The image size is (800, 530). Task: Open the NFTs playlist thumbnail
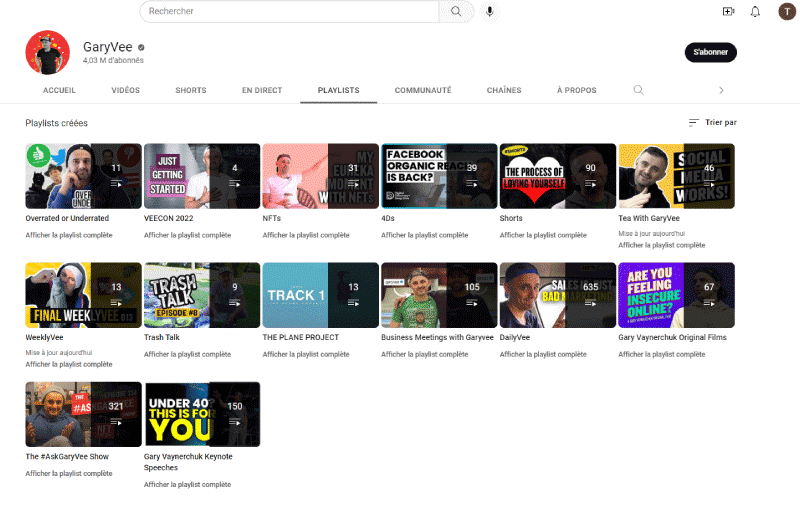coord(320,176)
